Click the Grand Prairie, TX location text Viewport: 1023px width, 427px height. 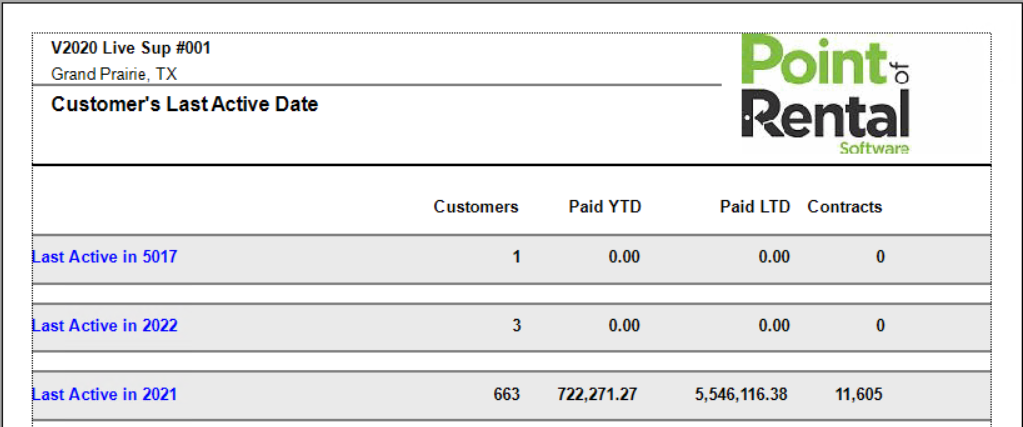114,74
